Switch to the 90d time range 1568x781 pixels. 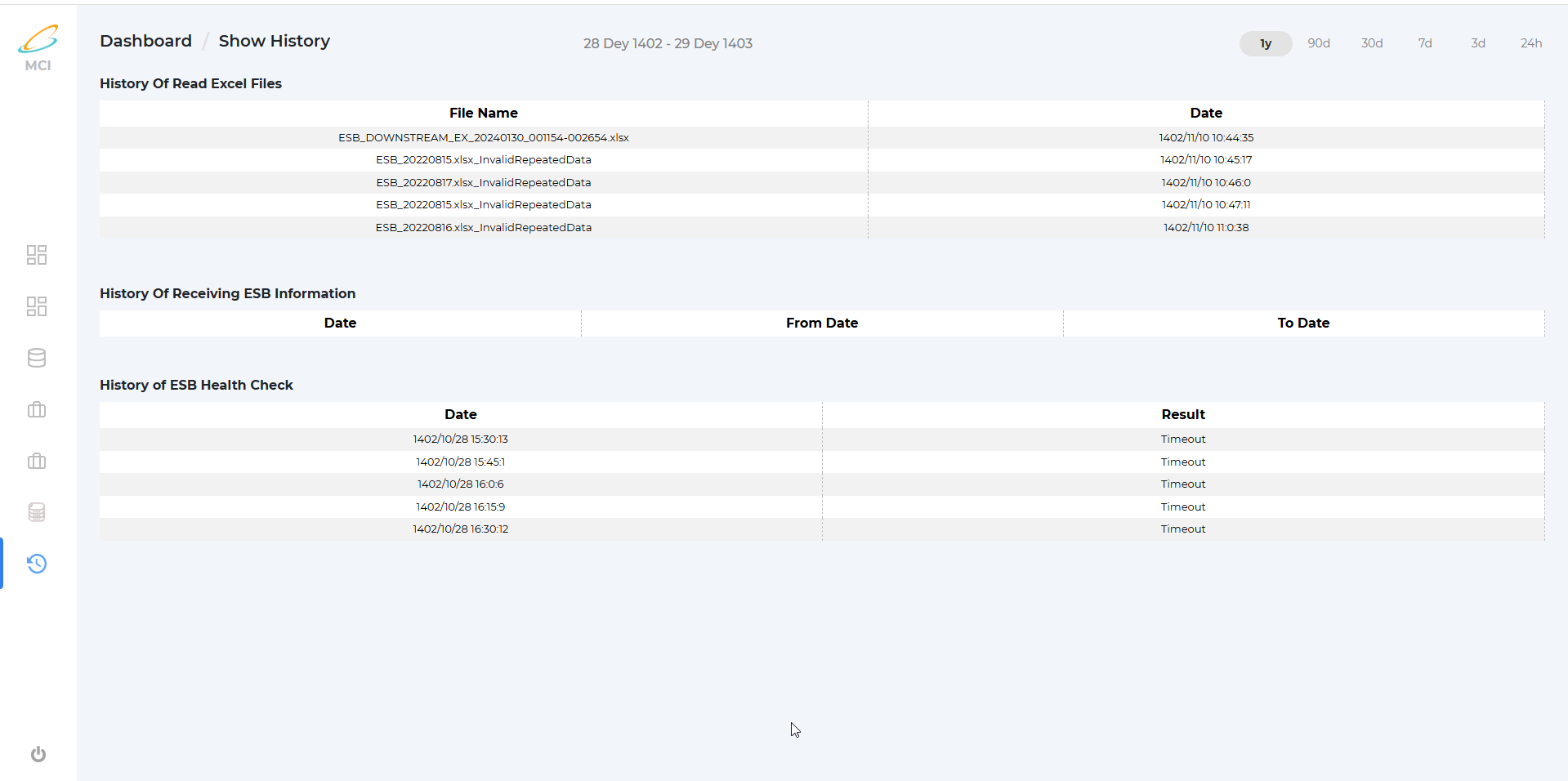tap(1318, 43)
